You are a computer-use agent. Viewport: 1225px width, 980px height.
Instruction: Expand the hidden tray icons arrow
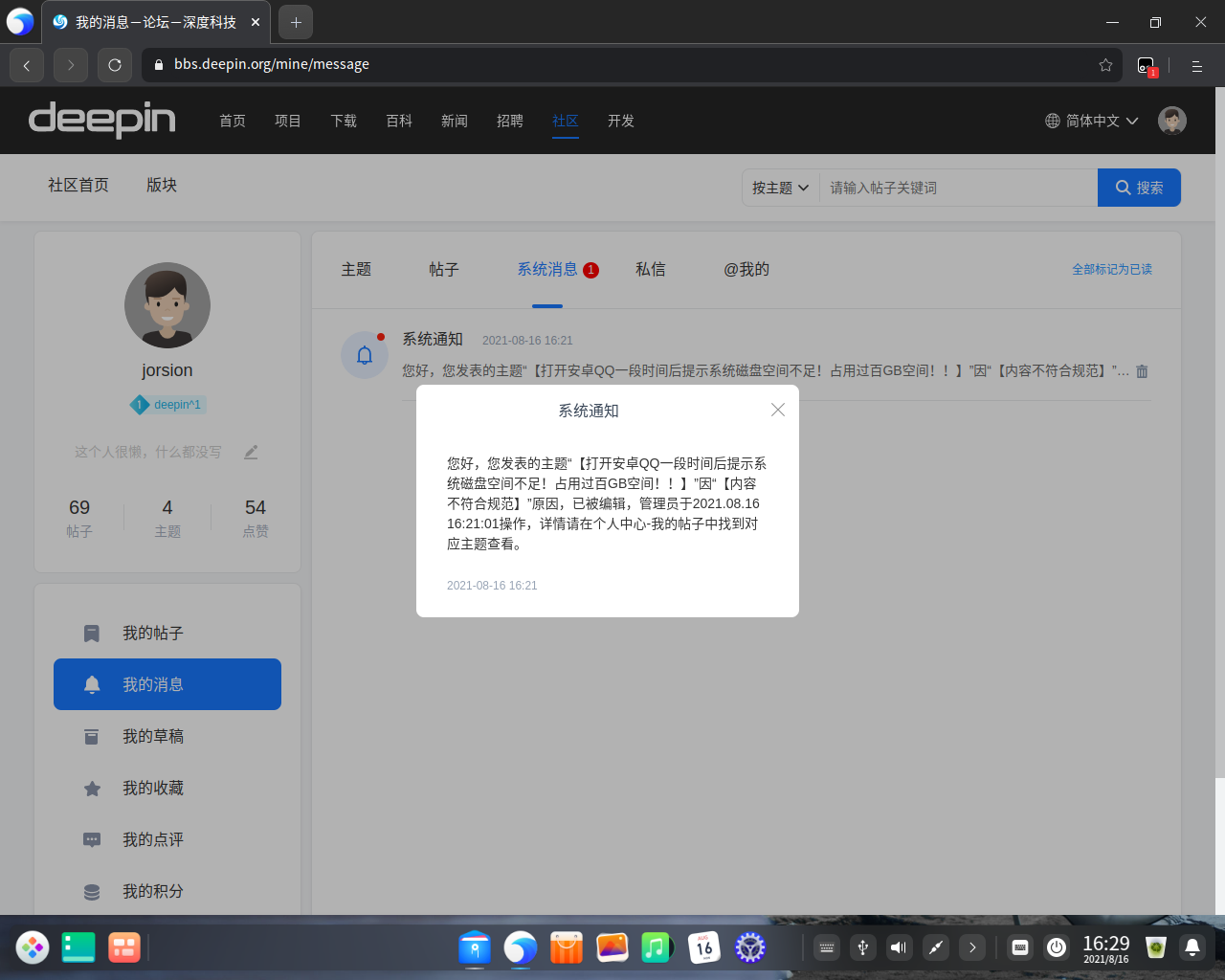972,947
